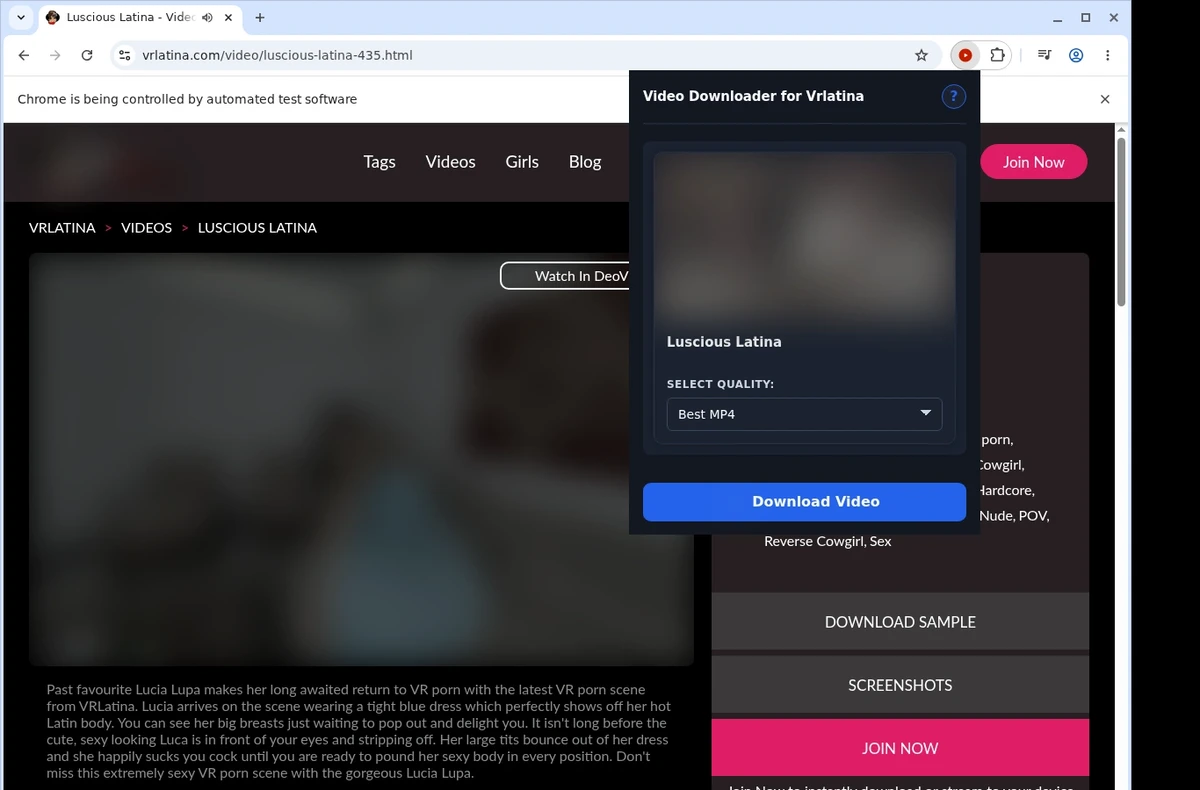
Task: Click the POV tag link
Action: (1033, 516)
